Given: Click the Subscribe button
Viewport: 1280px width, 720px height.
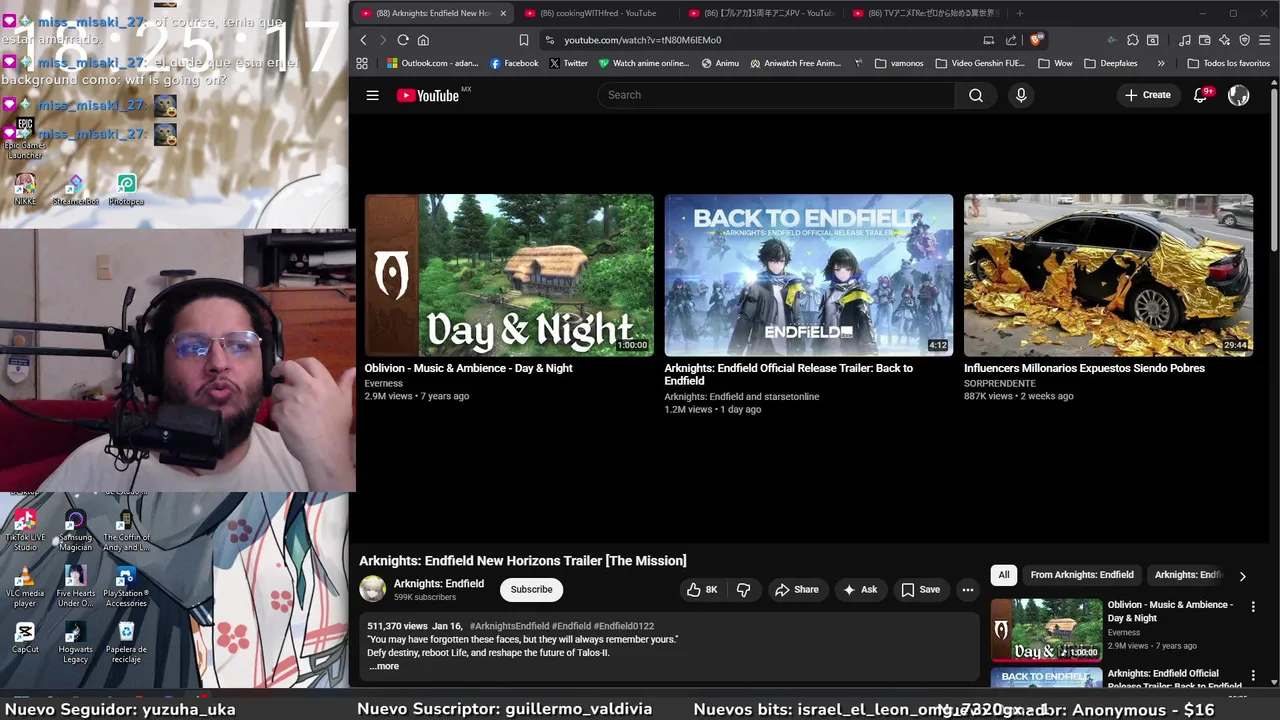Looking at the screenshot, I should point(531,590).
